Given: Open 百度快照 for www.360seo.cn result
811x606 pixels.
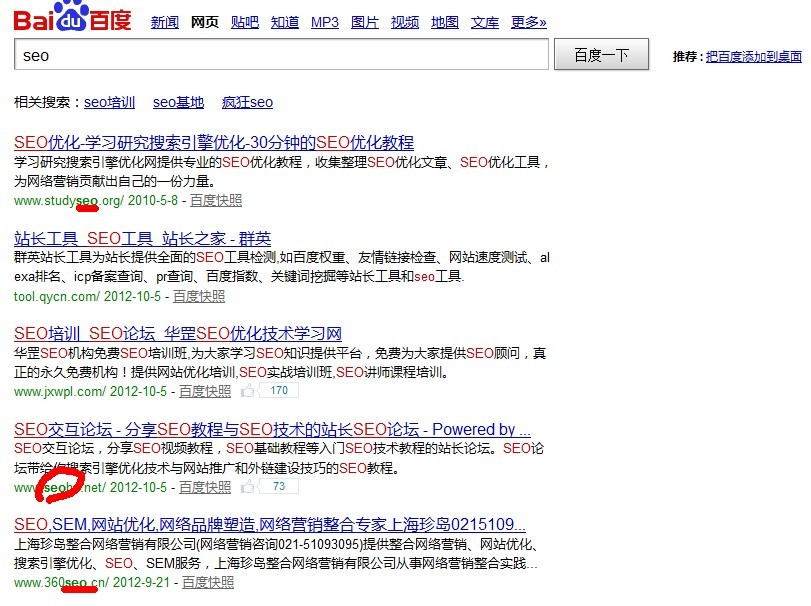Looking at the screenshot, I should click(208, 582).
